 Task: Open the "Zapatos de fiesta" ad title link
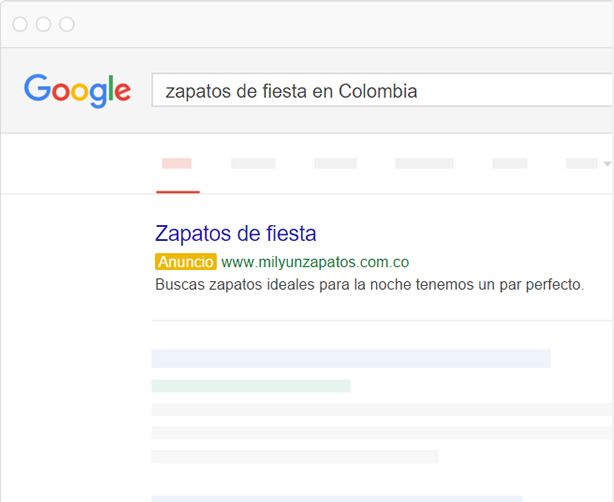tap(236, 234)
